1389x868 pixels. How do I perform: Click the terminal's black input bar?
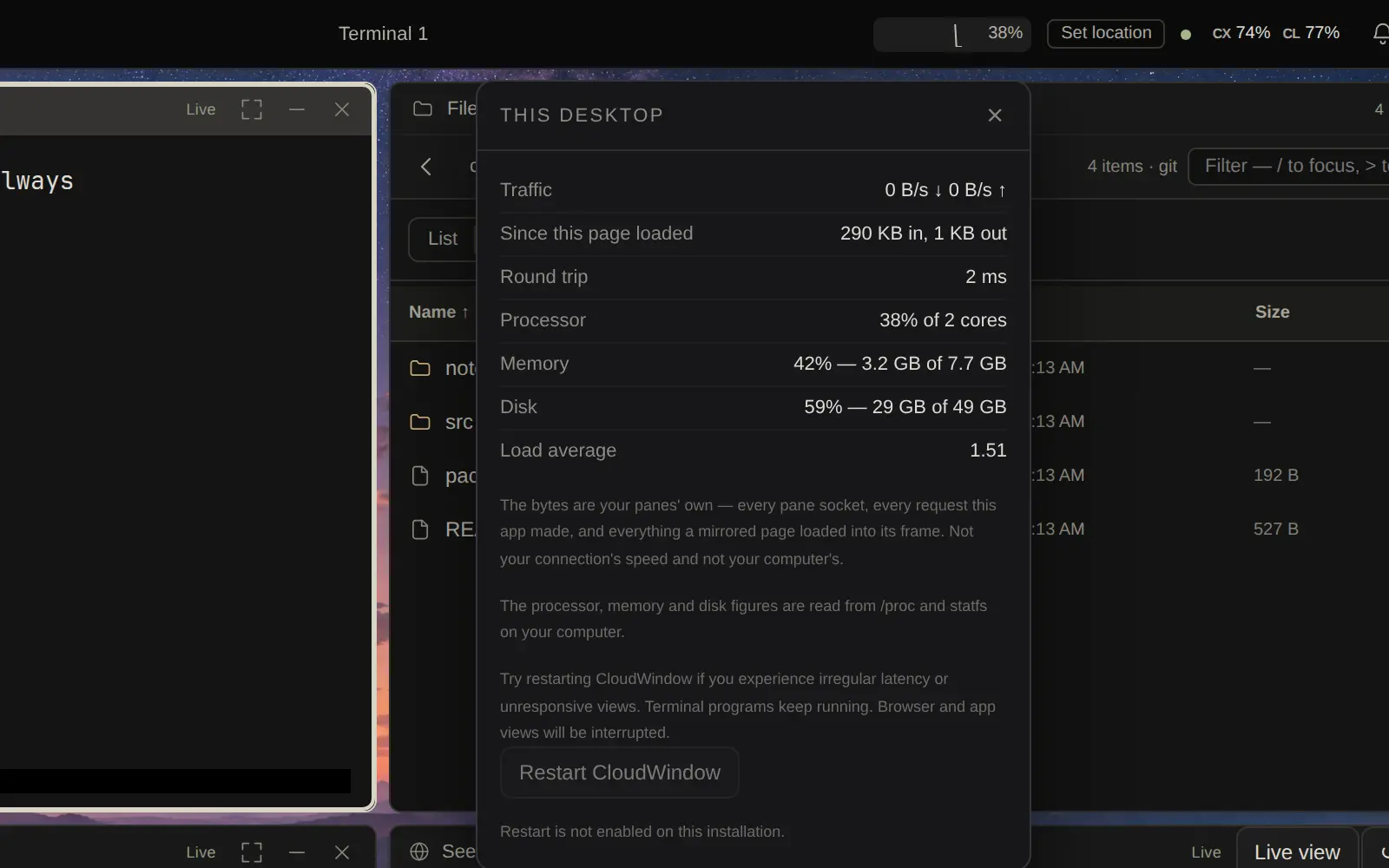175,781
